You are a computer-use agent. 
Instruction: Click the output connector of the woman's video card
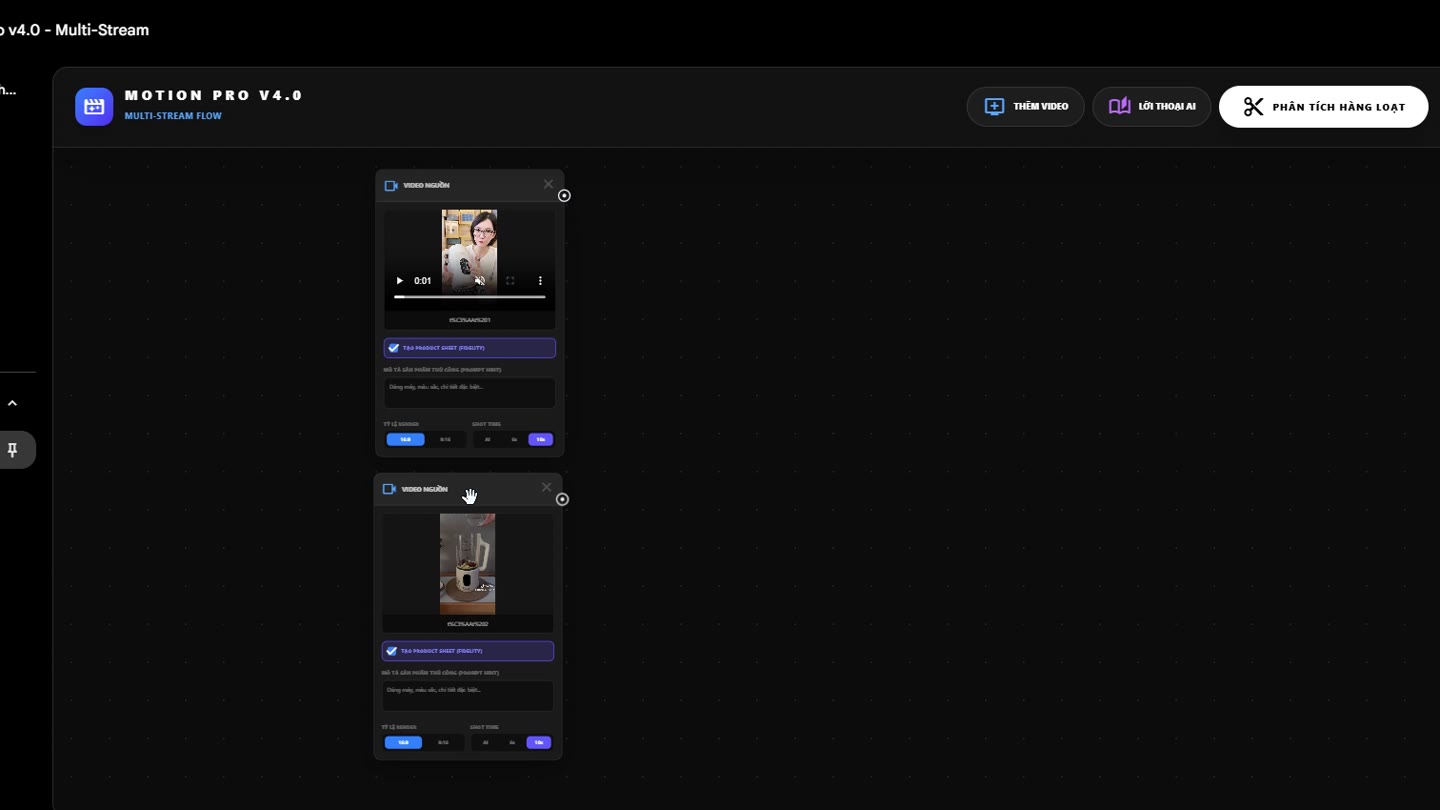point(564,196)
